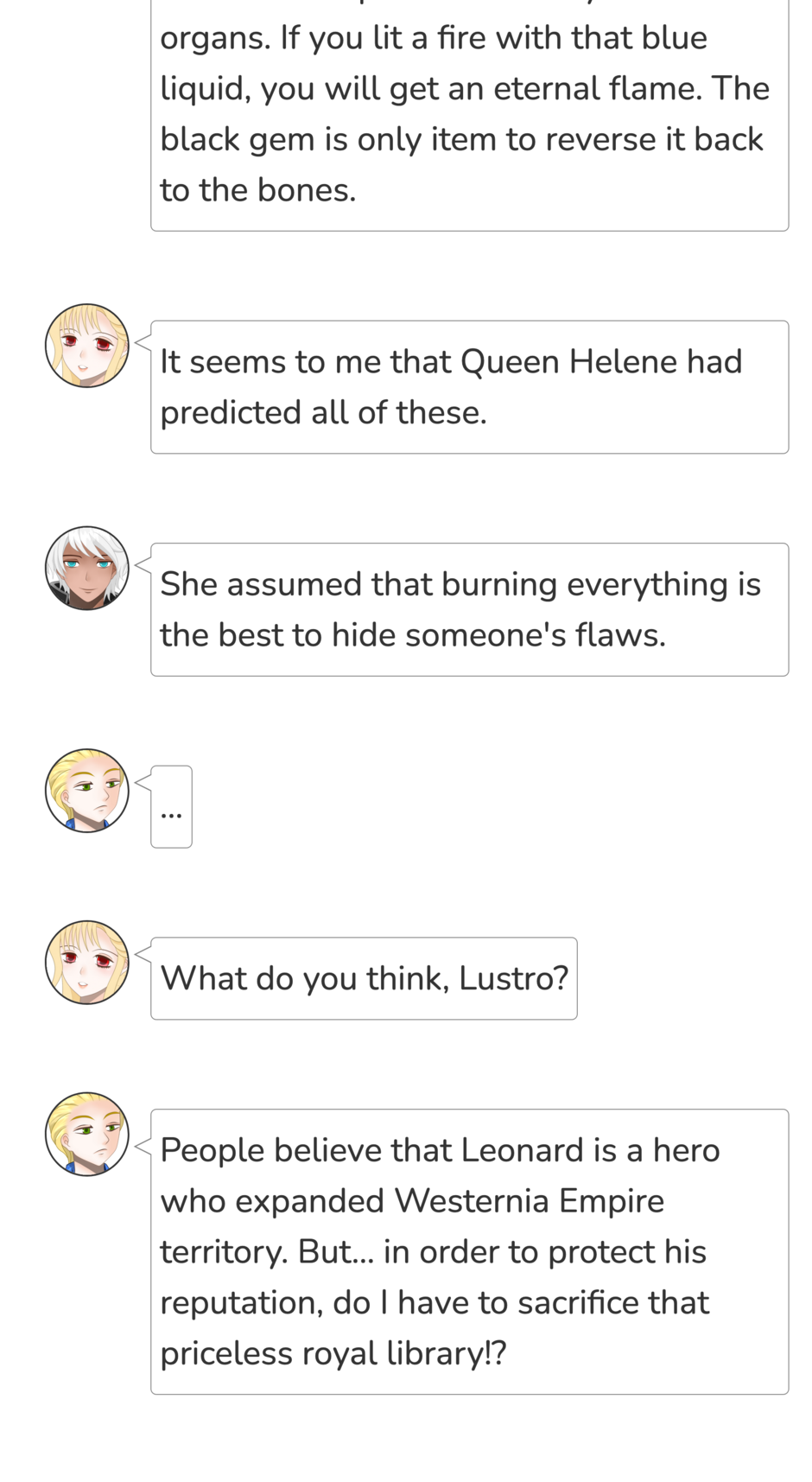Click 'priceless royal library!?' text line

333,1353
